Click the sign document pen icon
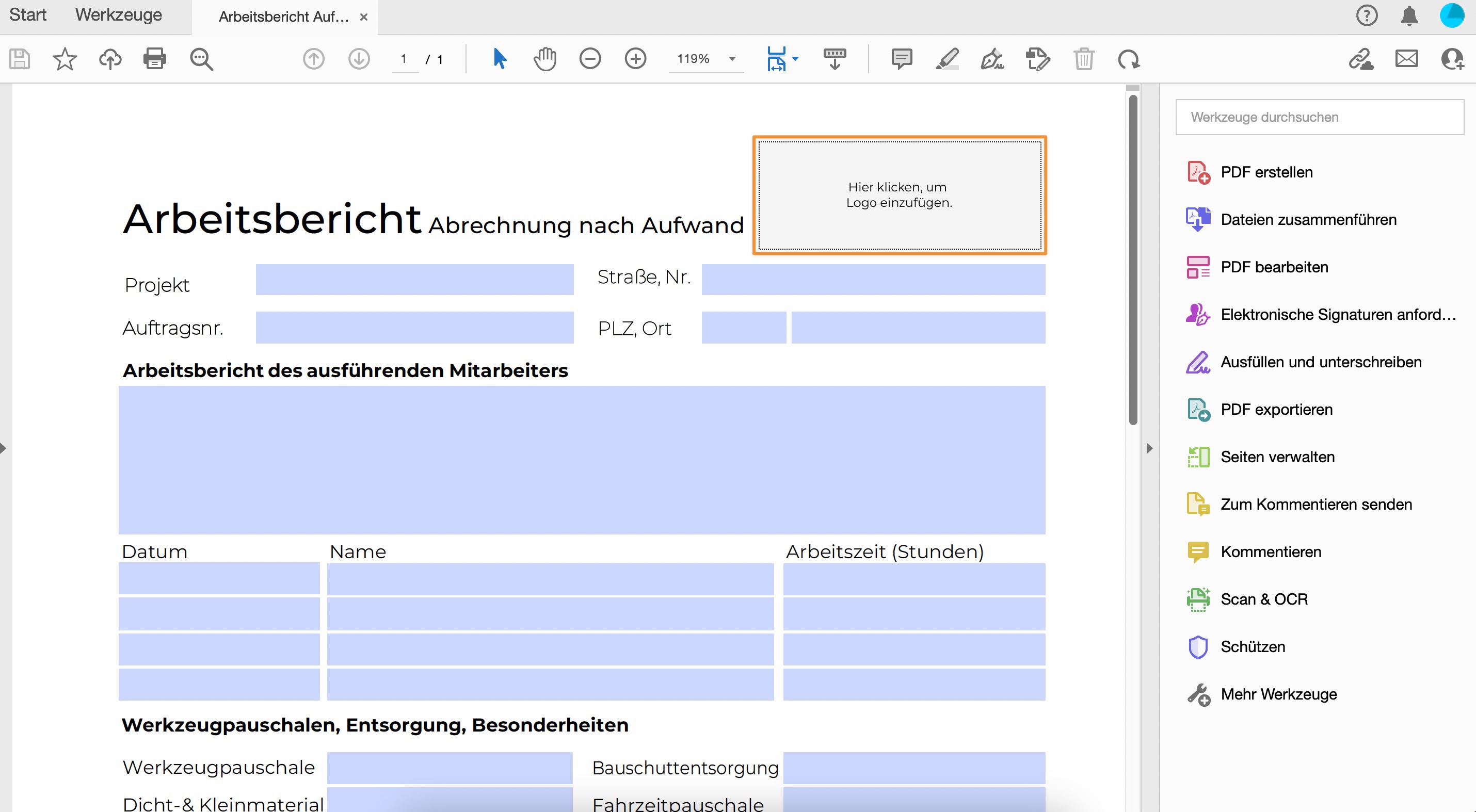 coord(992,58)
